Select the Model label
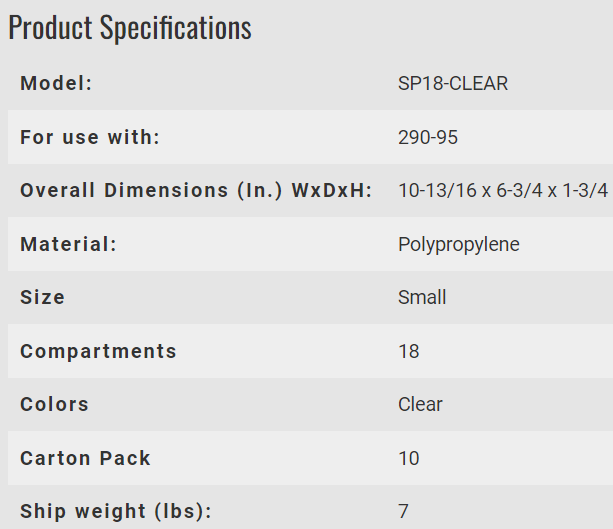 [x=56, y=83]
